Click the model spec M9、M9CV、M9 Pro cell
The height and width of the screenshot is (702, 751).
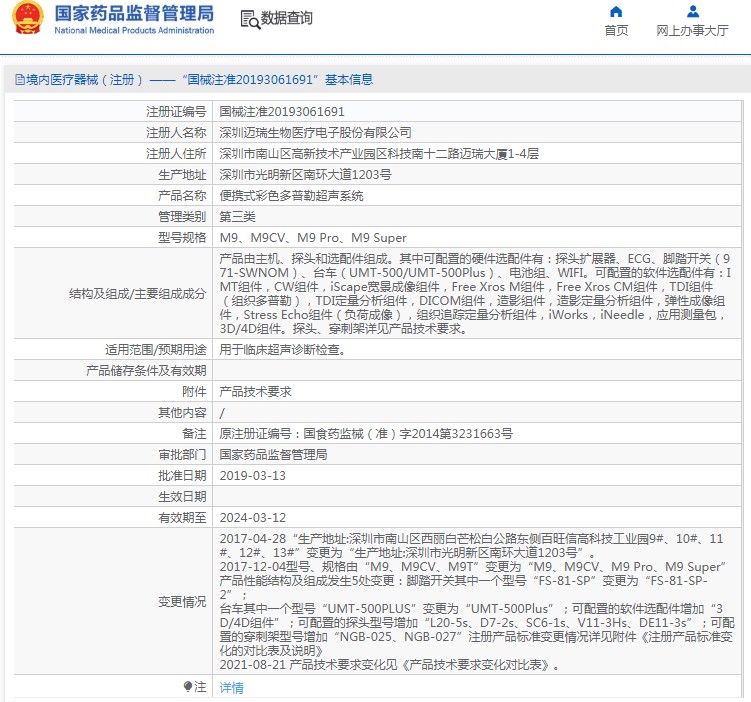tap(313, 238)
